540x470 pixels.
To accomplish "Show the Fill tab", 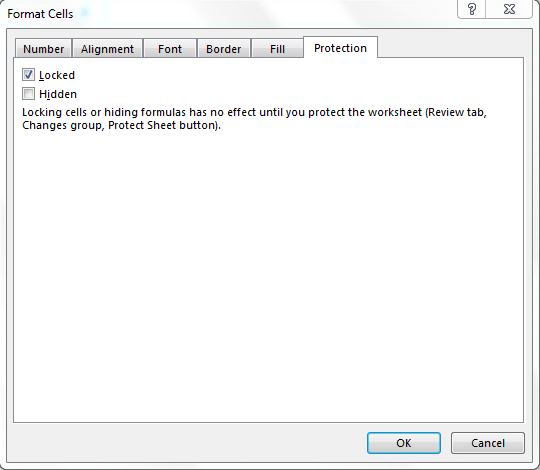I will click(277, 49).
